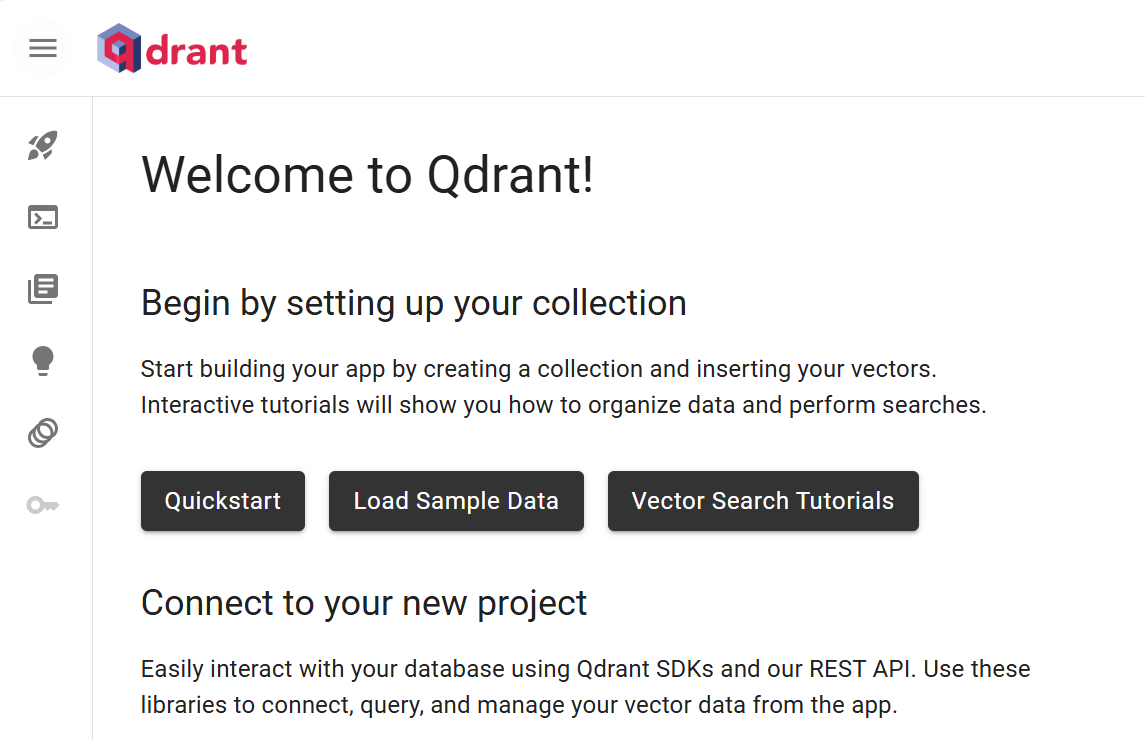The width and height of the screenshot is (1145, 740).
Task: Open Vector Search Tutorials
Action: (763, 500)
